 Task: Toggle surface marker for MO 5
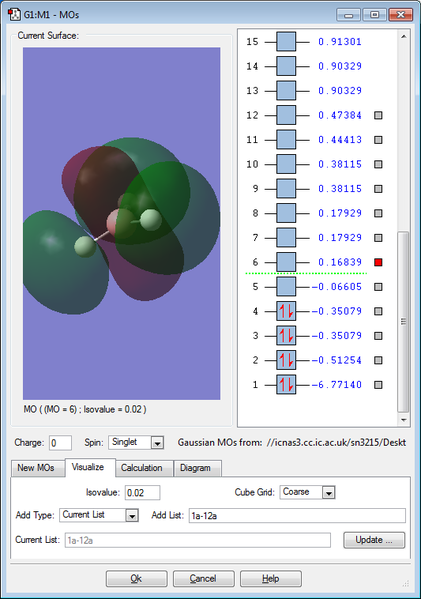tap(378, 287)
